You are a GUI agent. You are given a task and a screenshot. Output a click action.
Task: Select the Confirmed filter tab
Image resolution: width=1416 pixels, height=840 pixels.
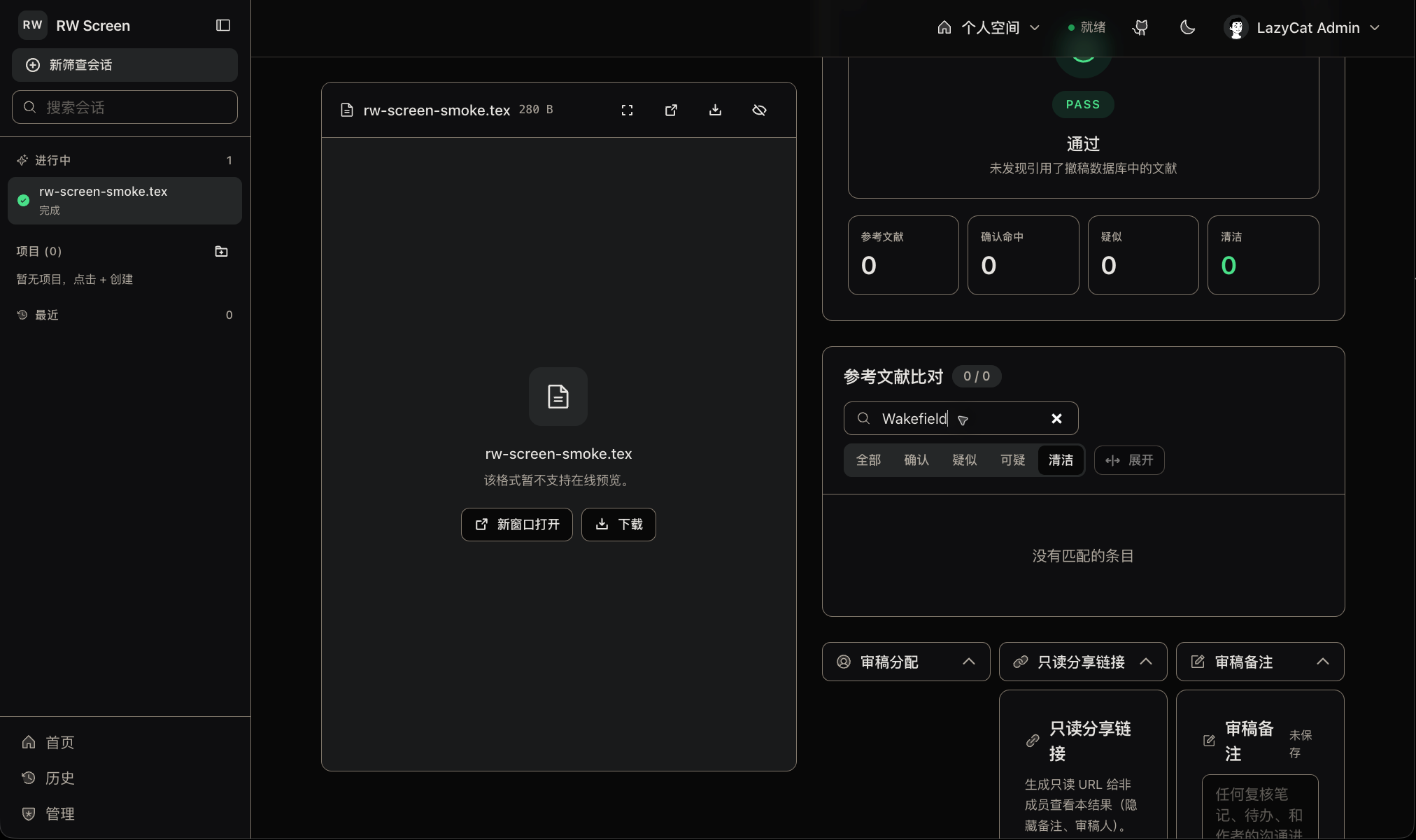point(916,460)
